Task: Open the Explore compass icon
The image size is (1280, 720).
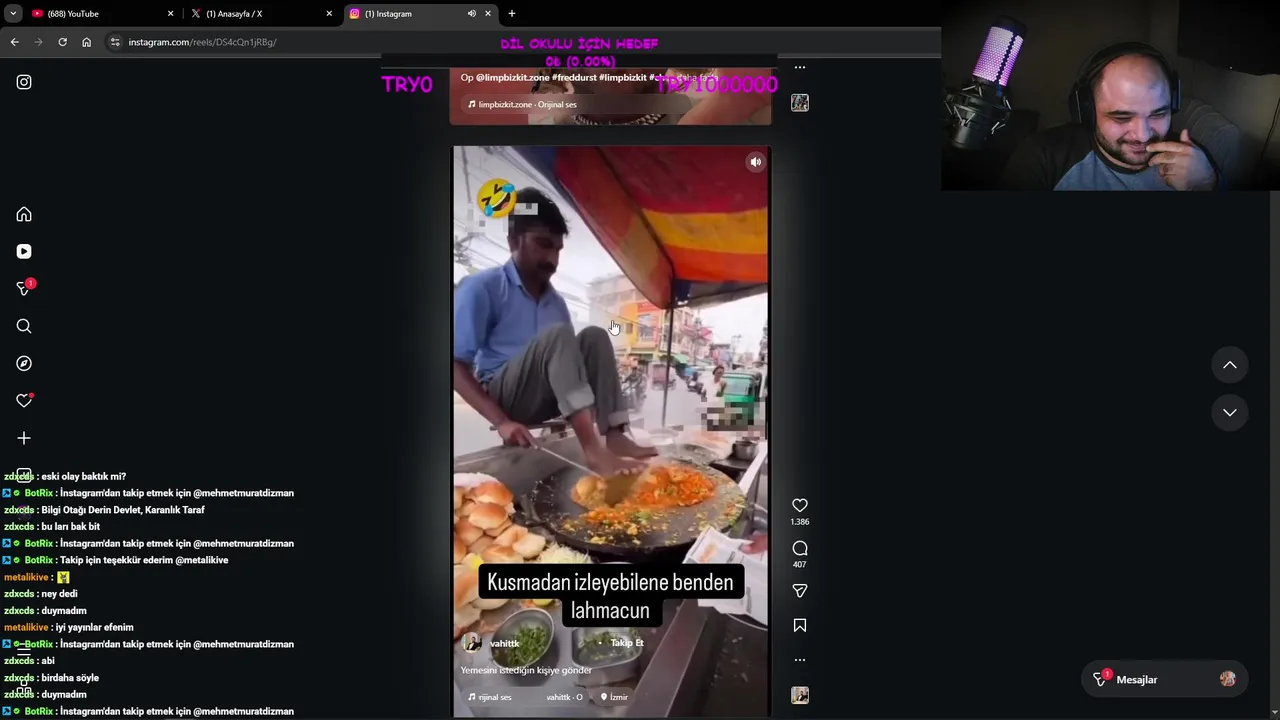Action: pyautogui.click(x=24, y=363)
